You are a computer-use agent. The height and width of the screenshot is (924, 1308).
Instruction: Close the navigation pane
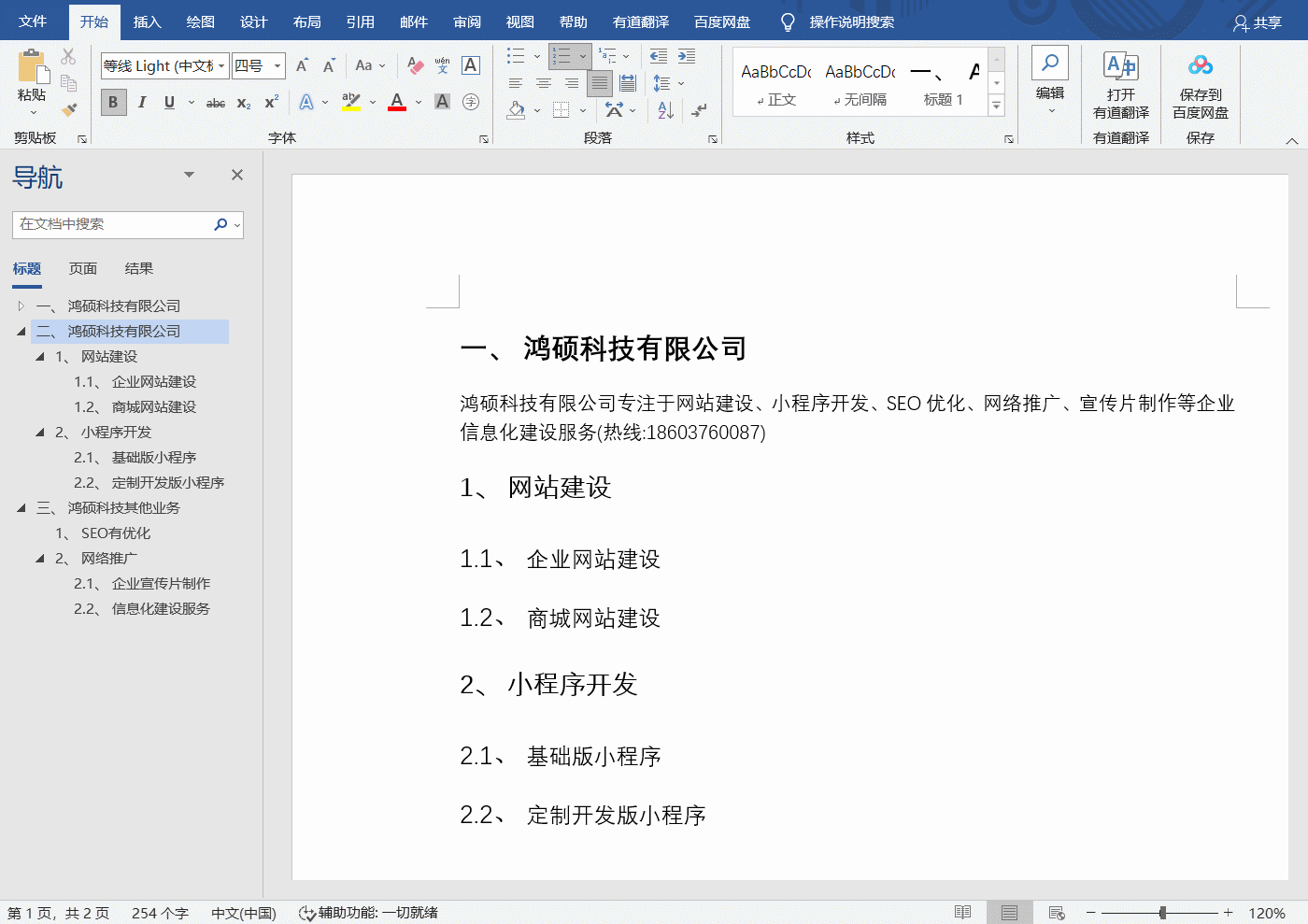(x=237, y=175)
